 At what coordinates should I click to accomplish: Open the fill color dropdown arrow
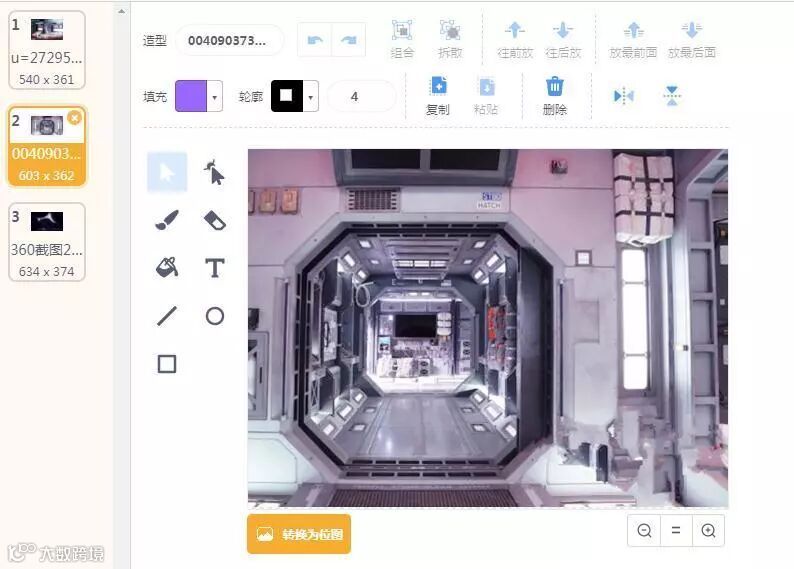pos(215,96)
